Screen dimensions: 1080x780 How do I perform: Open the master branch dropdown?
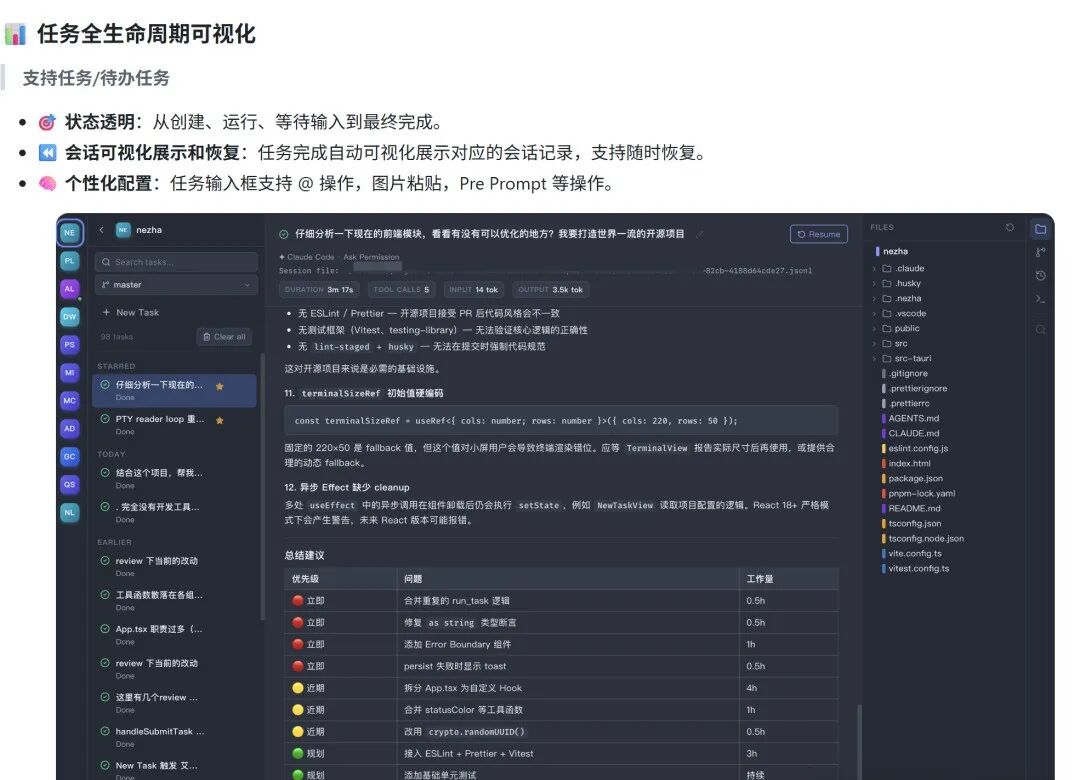point(176,284)
